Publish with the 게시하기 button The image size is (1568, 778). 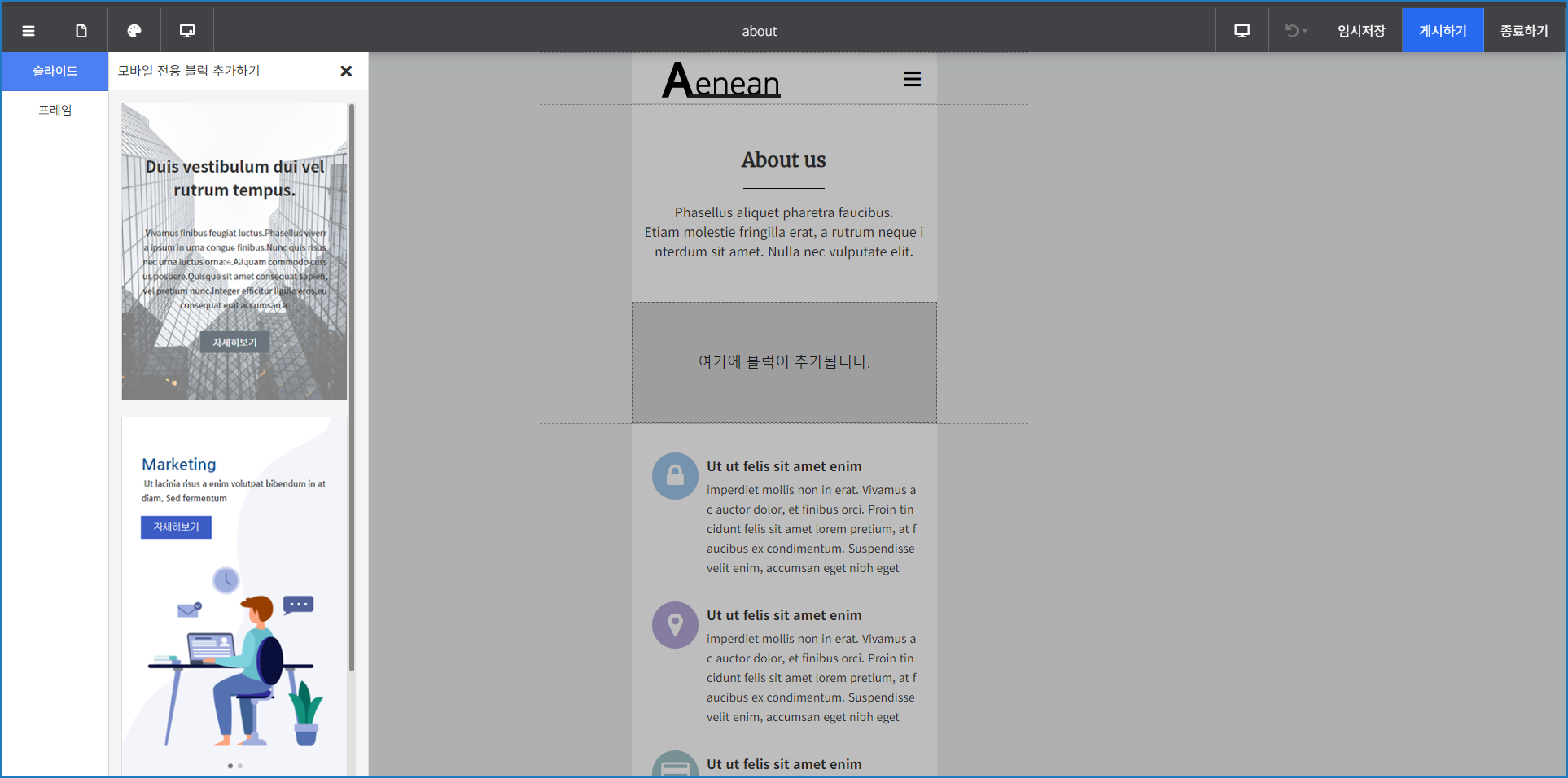point(1443,31)
